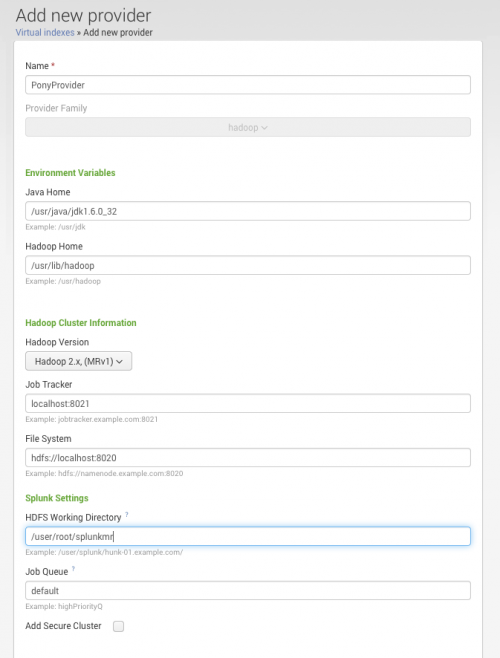Click the Add new provider breadcrumb text

tap(118, 32)
